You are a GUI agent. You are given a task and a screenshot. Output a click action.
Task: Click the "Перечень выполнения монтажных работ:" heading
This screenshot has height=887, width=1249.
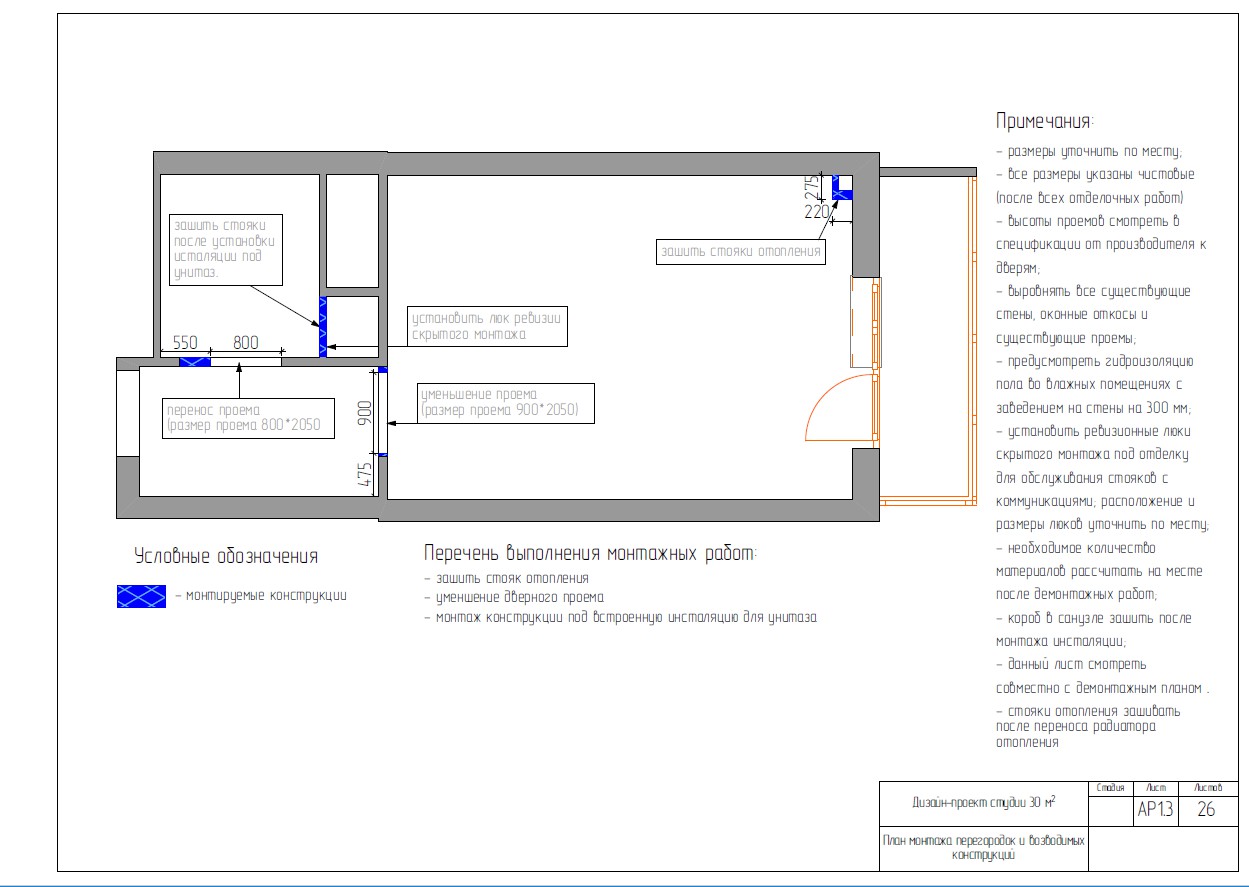pos(591,553)
